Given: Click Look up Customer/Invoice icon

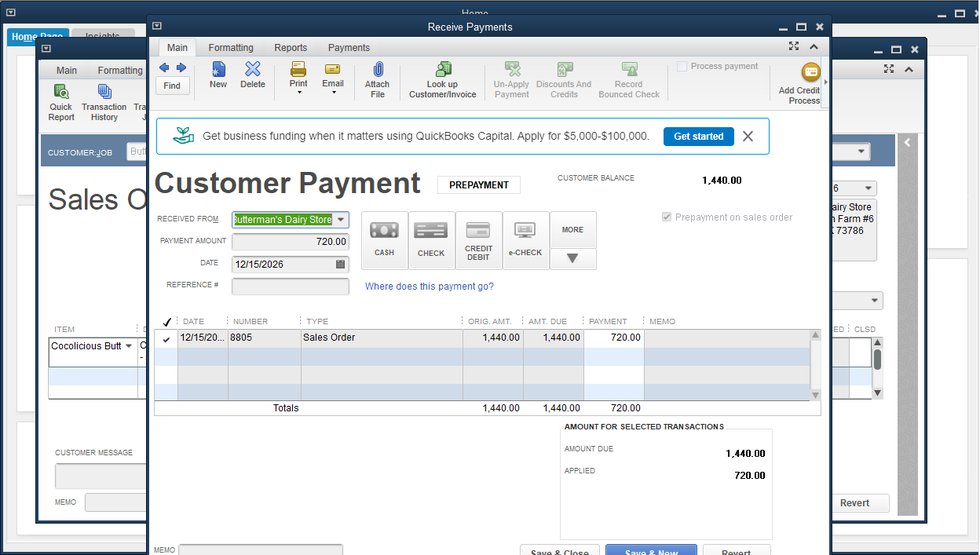Looking at the screenshot, I should 441,70.
